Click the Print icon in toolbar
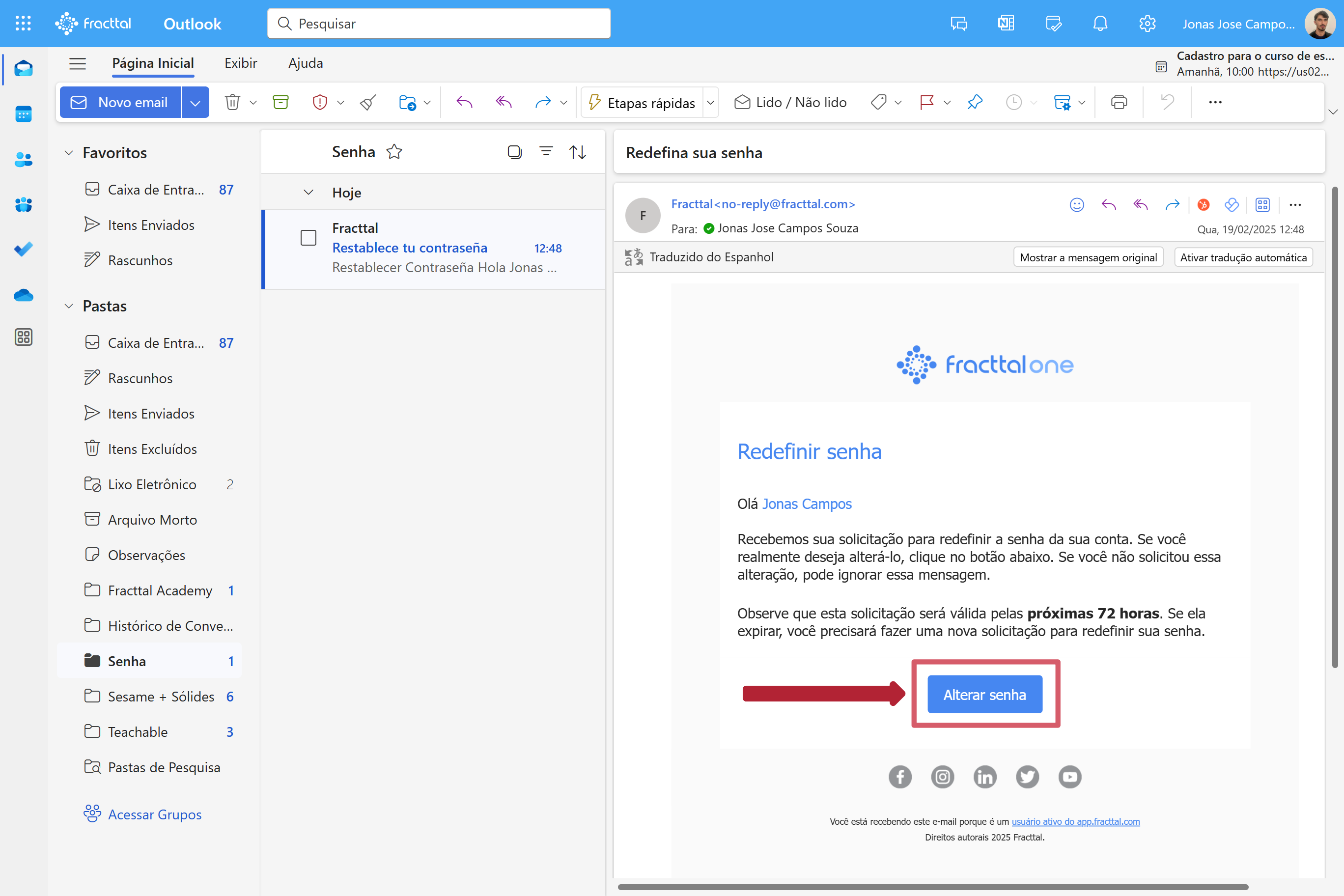Image resolution: width=1344 pixels, height=896 pixels. pyautogui.click(x=1119, y=102)
